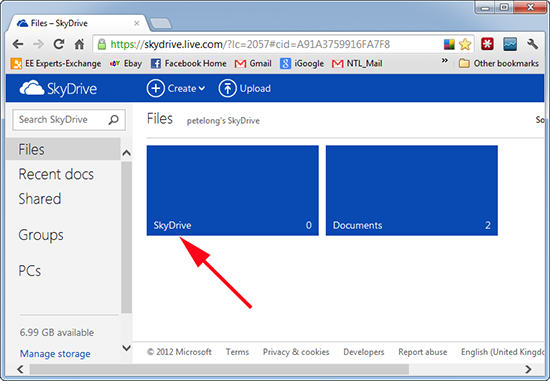
Task: Click the sidebar vertical scrollbar thumb
Action: click(127, 237)
